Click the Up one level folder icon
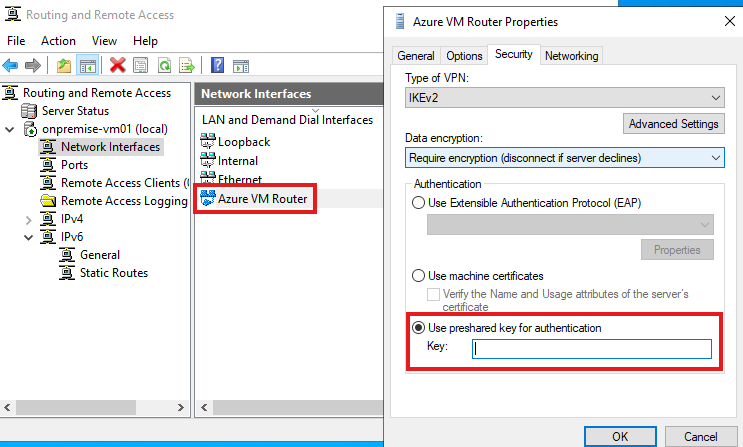Image resolution: width=743 pixels, height=447 pixels. pyautogui.click(x=64, y=65)
